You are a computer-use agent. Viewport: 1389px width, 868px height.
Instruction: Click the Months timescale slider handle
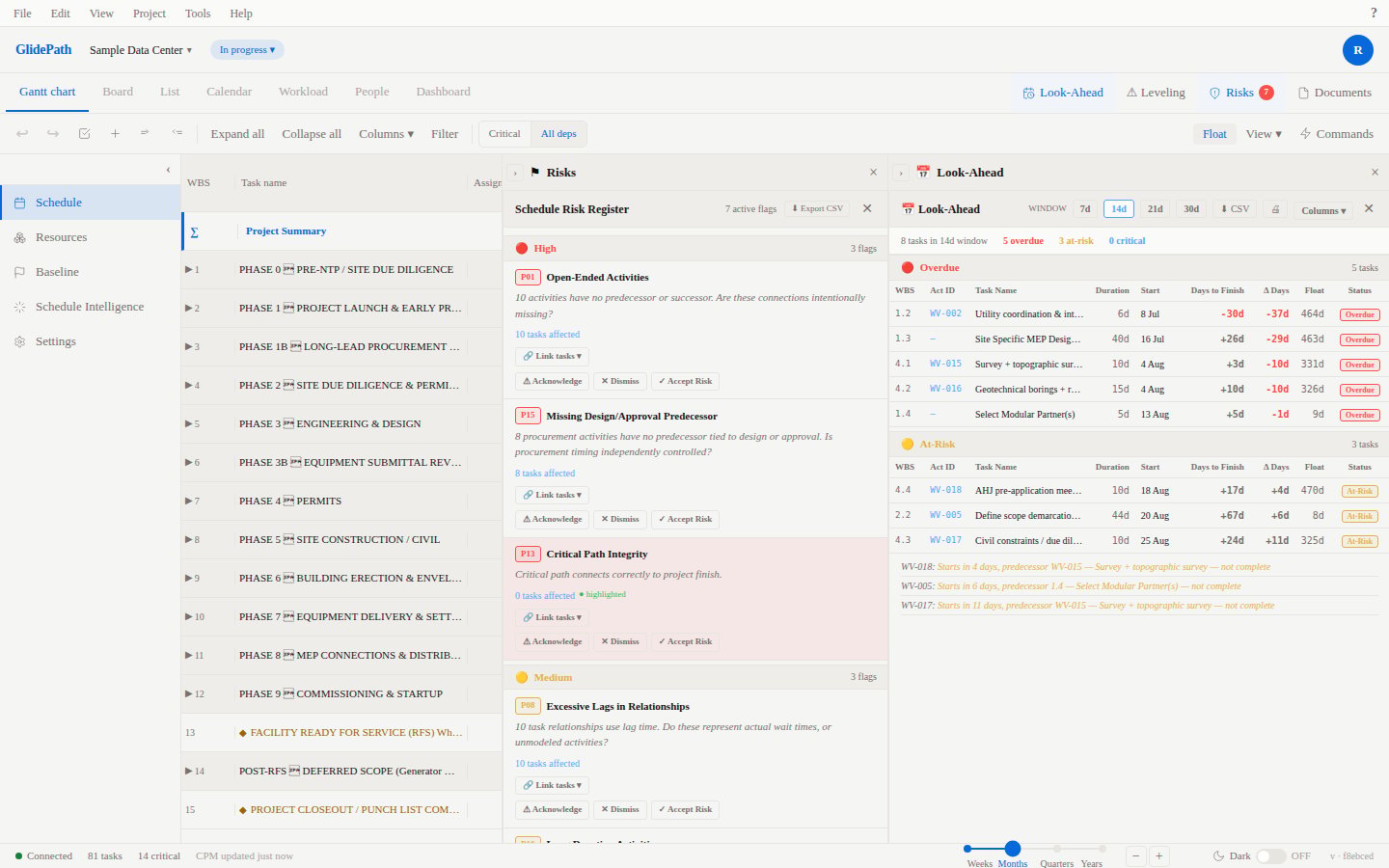(x=1013, y=849)
